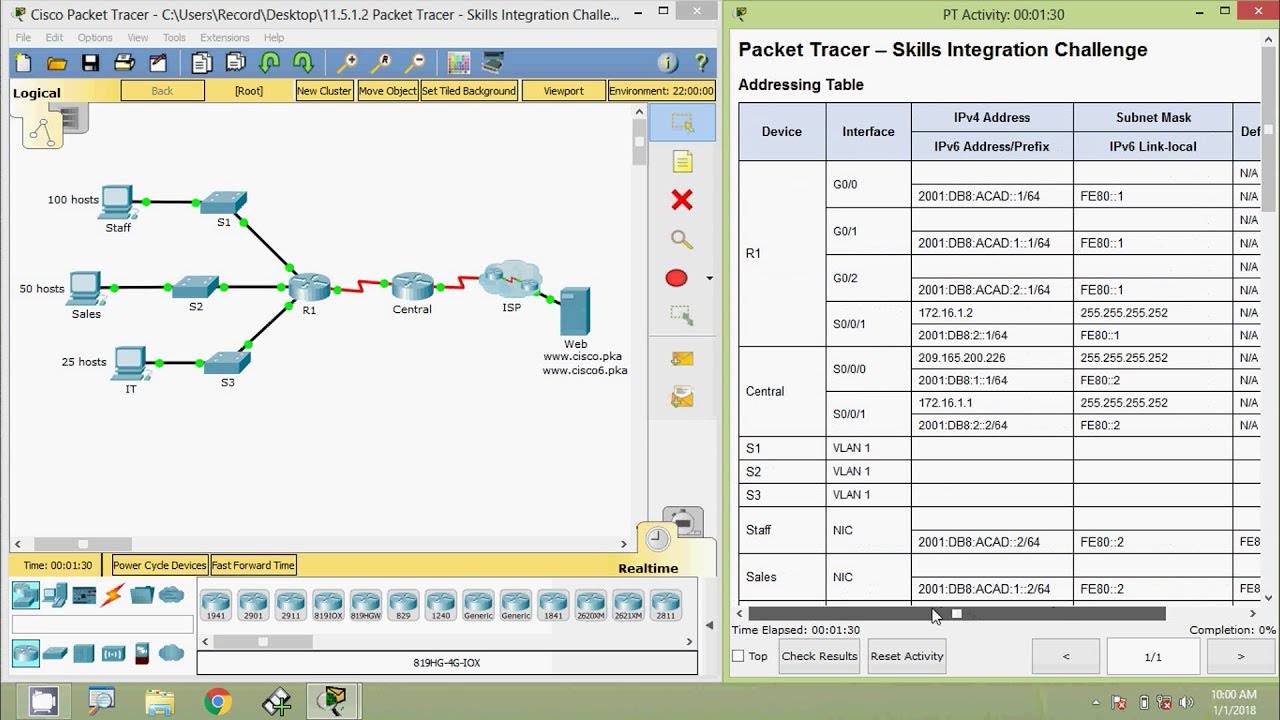Click the Undo green arrow icon
The width and height of the screenshot is (1280, 720).
point(269,63)
